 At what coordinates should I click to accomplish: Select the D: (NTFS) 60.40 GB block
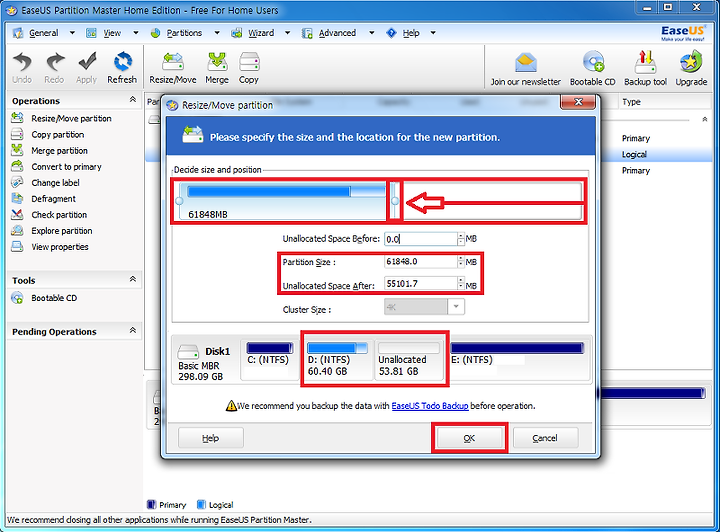point(337,360)
